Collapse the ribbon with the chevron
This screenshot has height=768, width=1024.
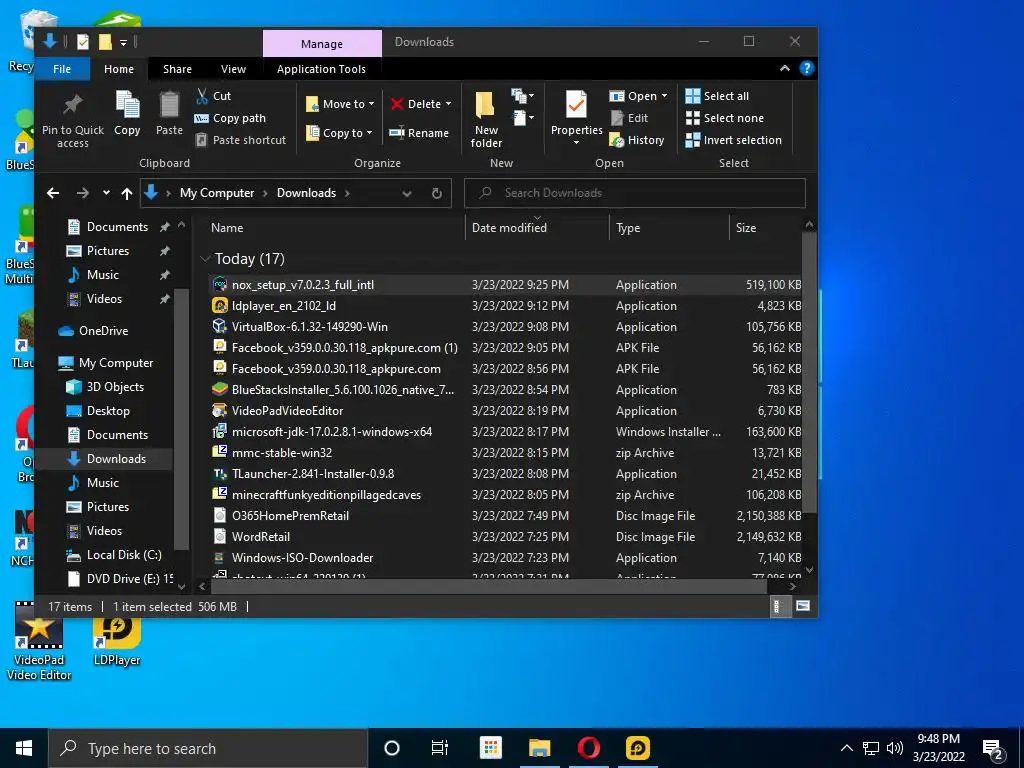(785, 69)
